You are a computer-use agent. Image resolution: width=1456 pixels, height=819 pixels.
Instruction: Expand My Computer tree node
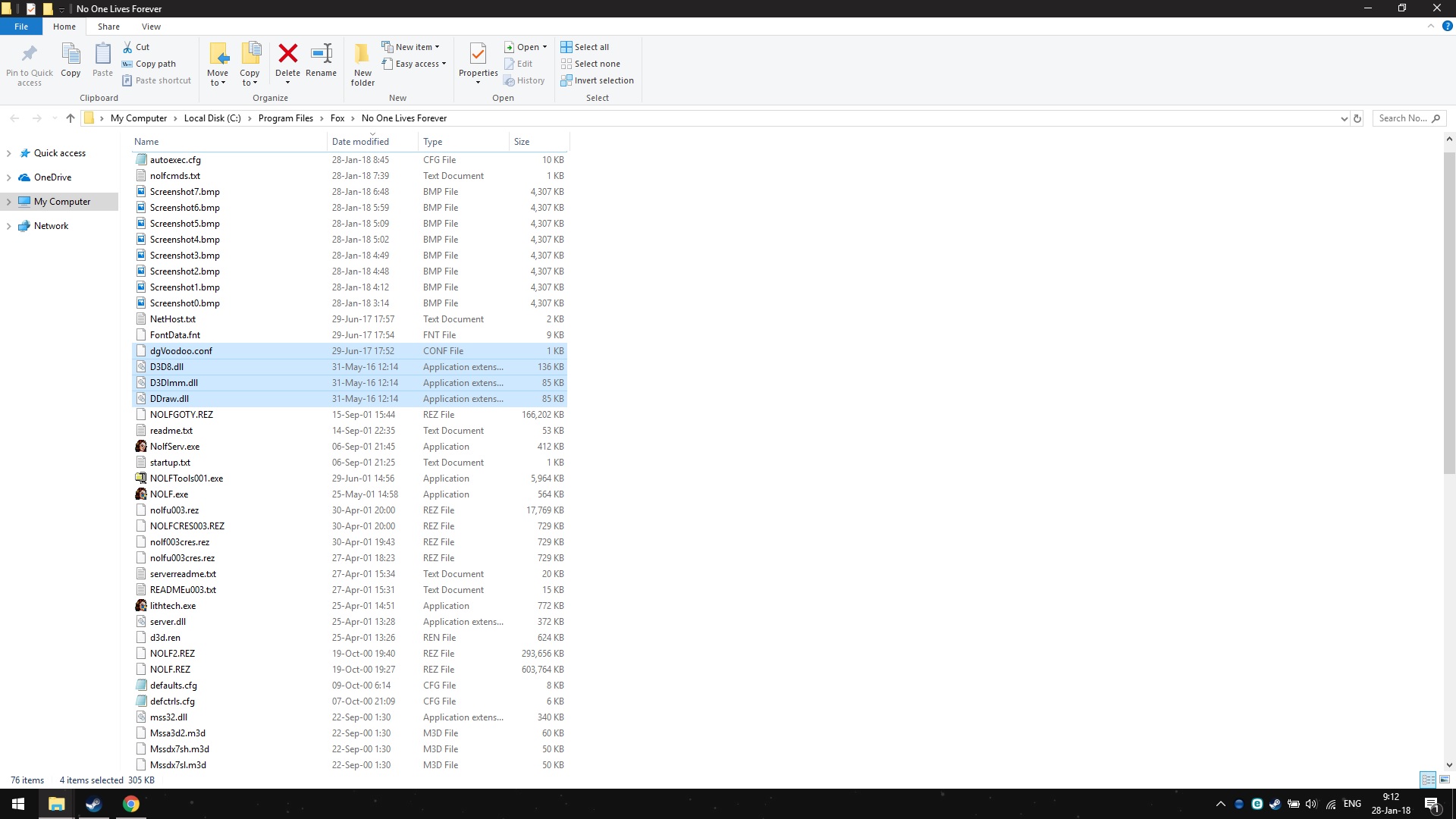pyautogui.click(x=8, y=202)
